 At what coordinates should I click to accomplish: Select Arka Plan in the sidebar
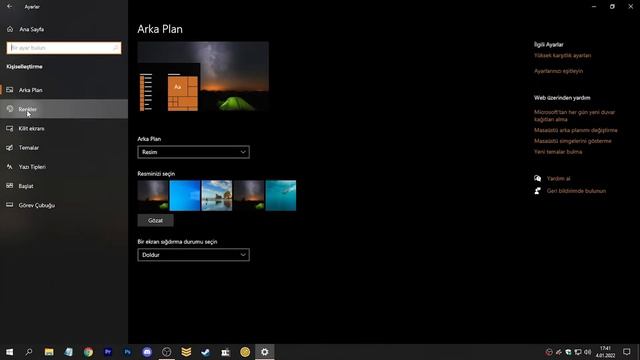[64, 90]
